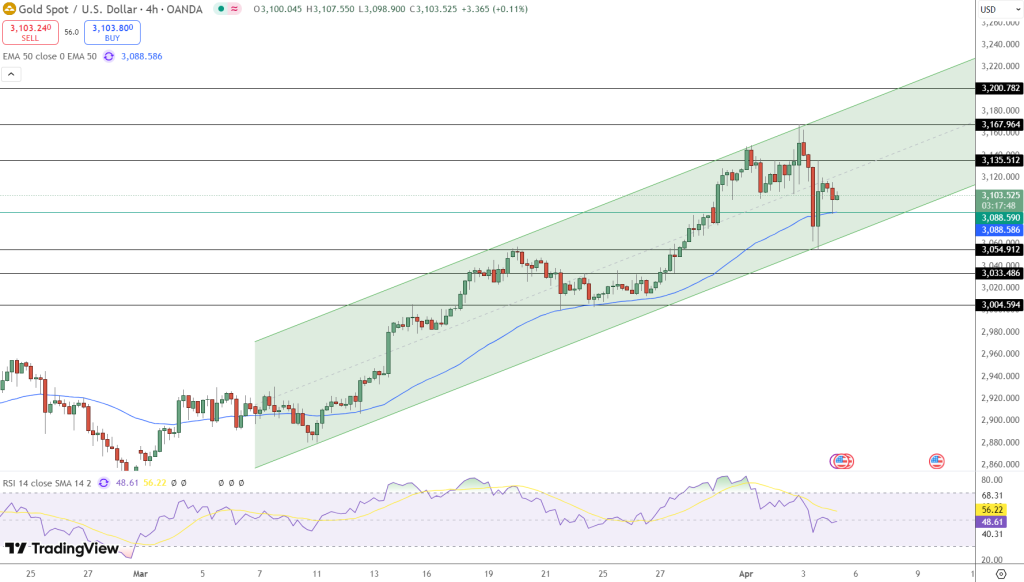Open the clustered US economic event flags

[842, 461]
